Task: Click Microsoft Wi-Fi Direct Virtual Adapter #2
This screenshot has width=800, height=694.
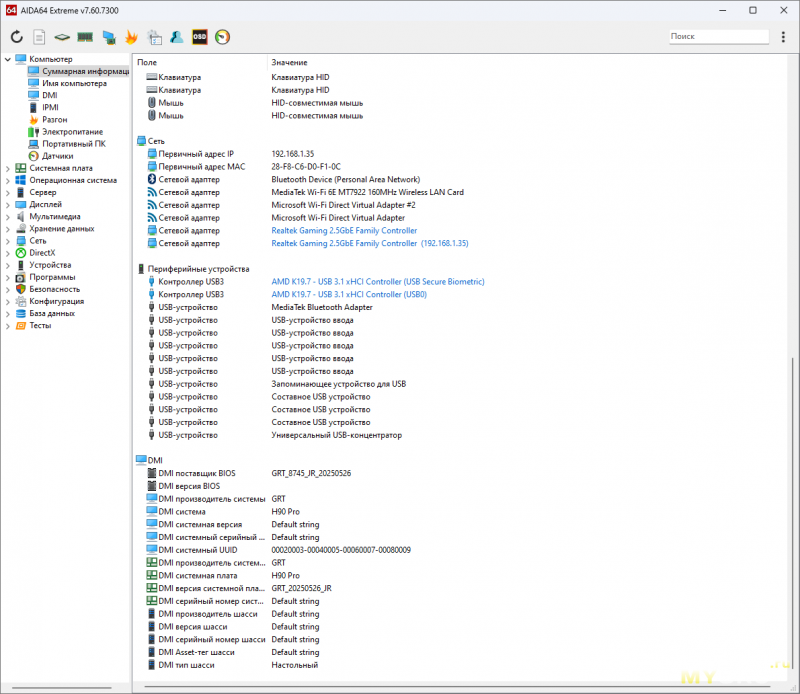Action: [343, 205]
